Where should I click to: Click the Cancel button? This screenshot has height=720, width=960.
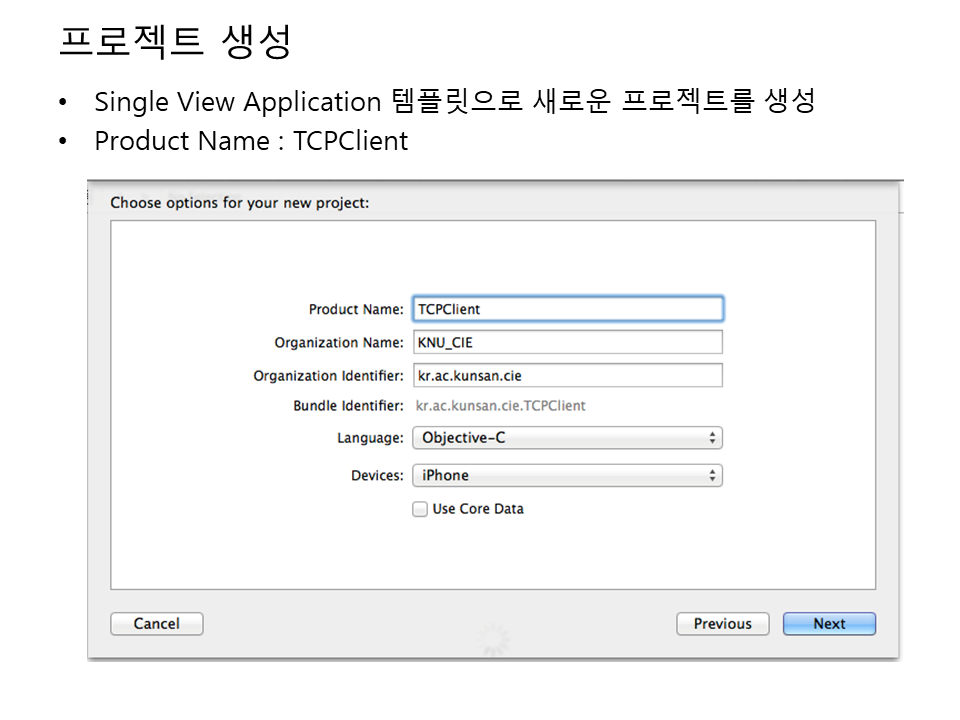[156, 624]
